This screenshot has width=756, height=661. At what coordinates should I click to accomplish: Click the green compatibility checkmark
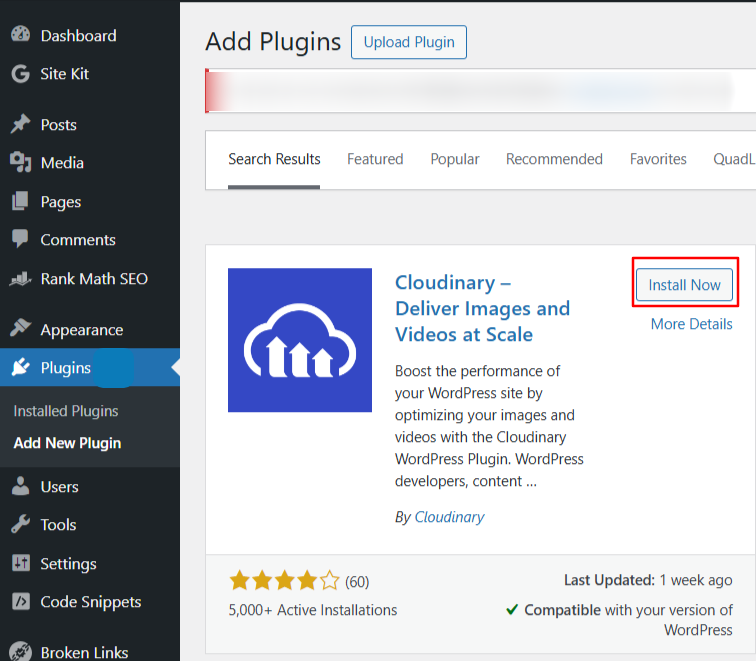click(x=512, y=609)
